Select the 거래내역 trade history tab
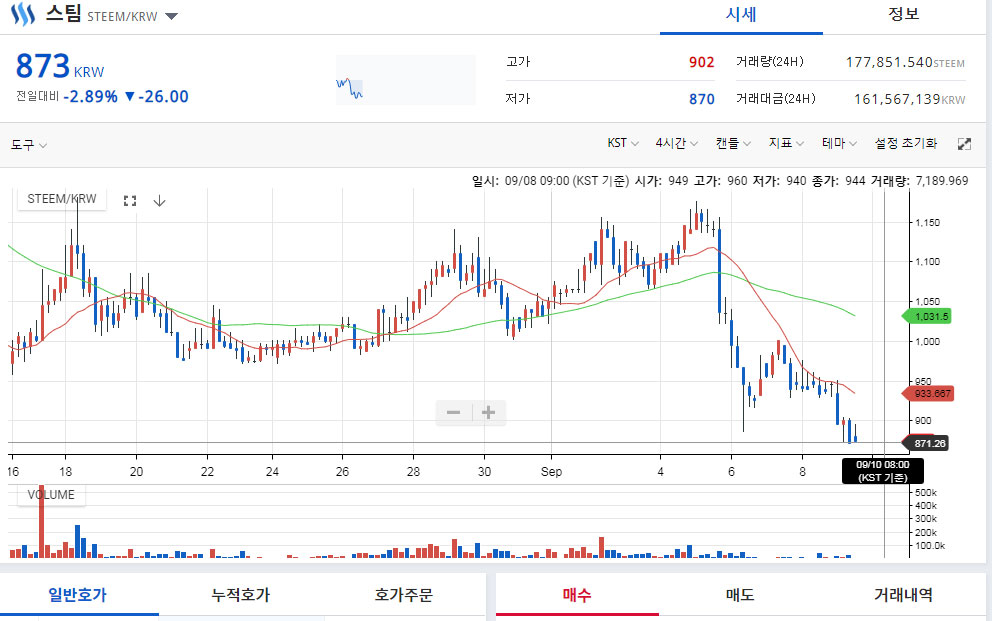Viewport: 992px width, 621px height. pos(903,594)
